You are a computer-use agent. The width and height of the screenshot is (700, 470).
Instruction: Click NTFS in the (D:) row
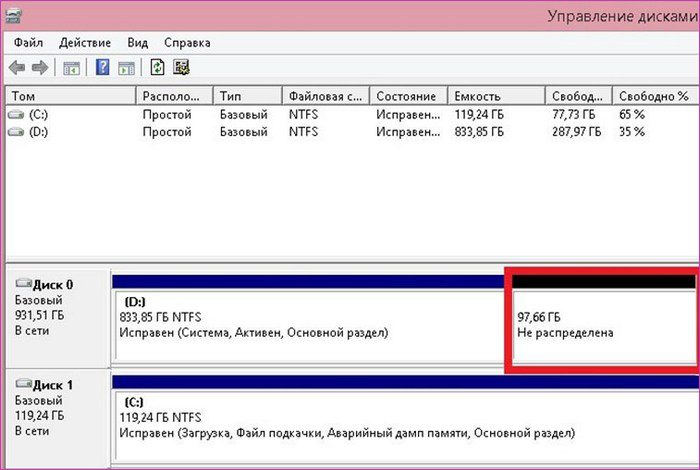pos(304,132)
